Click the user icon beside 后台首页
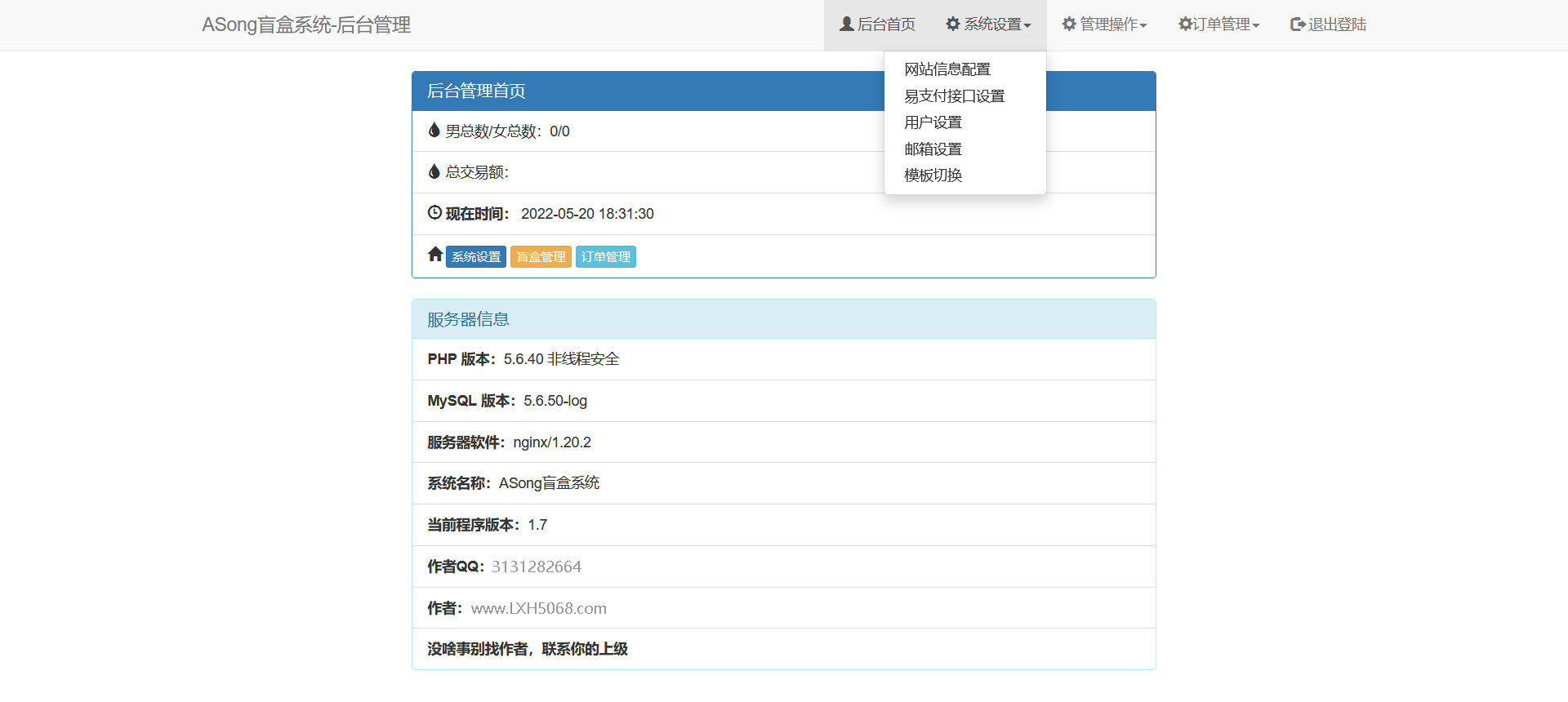Viewport: 1568px width, 702px height. tap(847, 24)
